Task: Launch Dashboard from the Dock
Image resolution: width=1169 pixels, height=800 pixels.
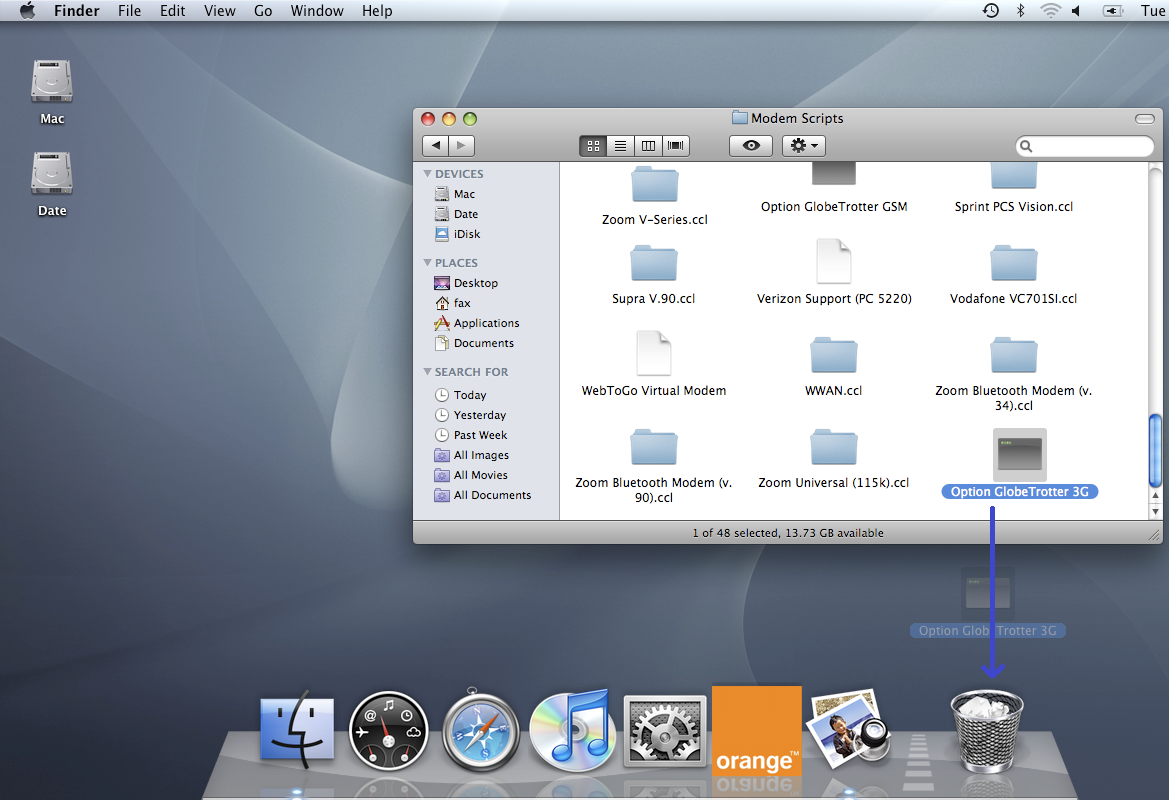Action: tap(388, 730)
